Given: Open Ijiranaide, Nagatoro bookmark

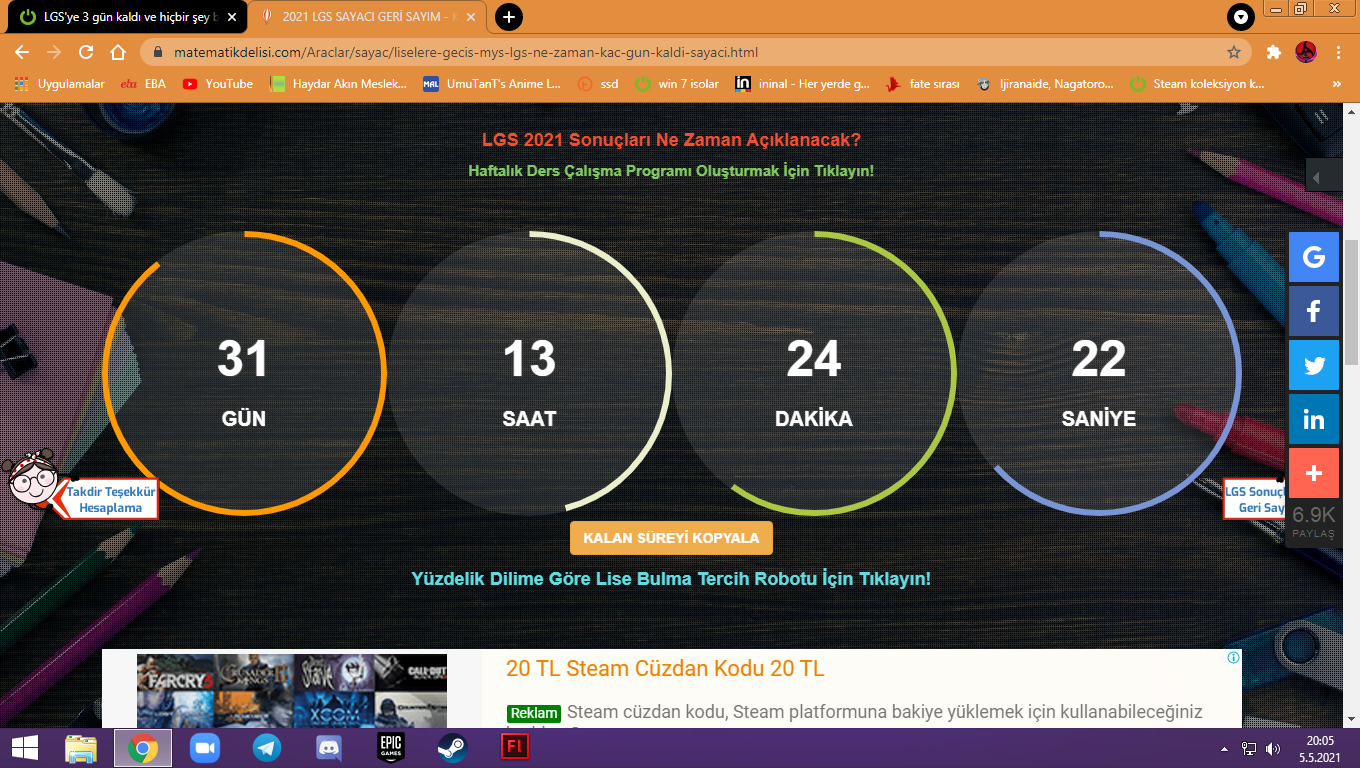Looking at the screenshot, I should point(1045,84).
